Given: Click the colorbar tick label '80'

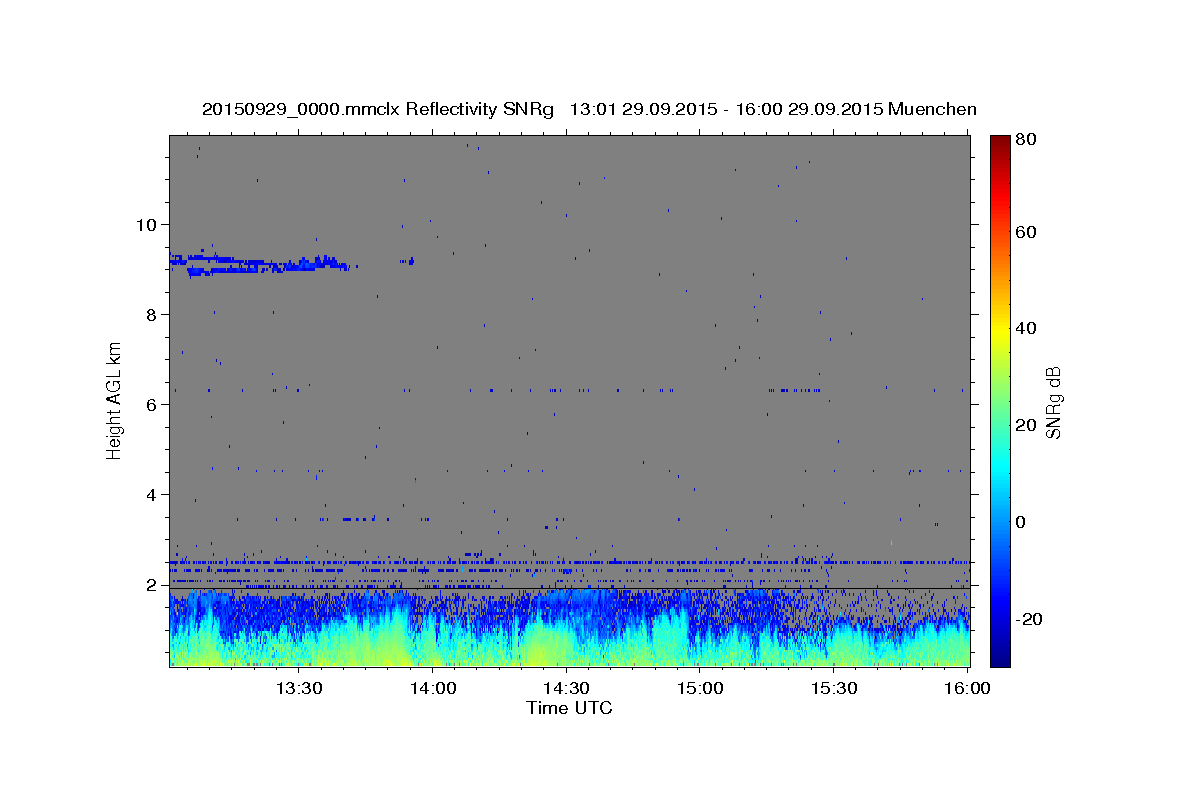Looking at the screenshot, I should click(x=1027, y=140).
